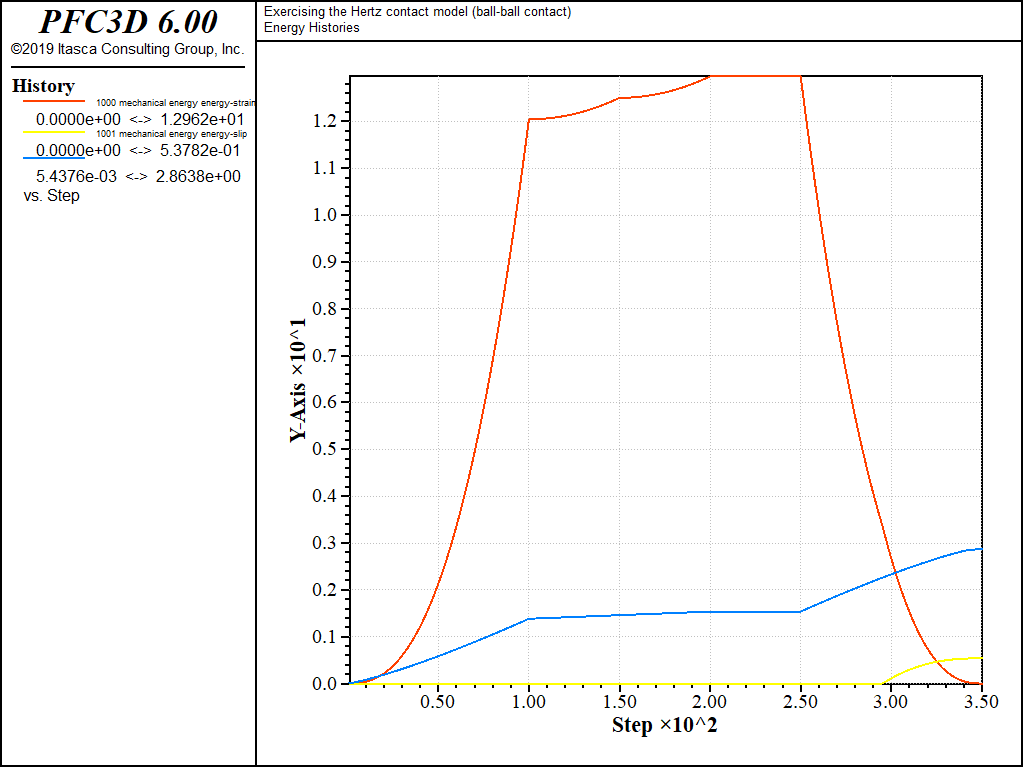Select legend entry 1000 mechanical energy energy-strain
The image size is (1024, 768).
[176, 103]
